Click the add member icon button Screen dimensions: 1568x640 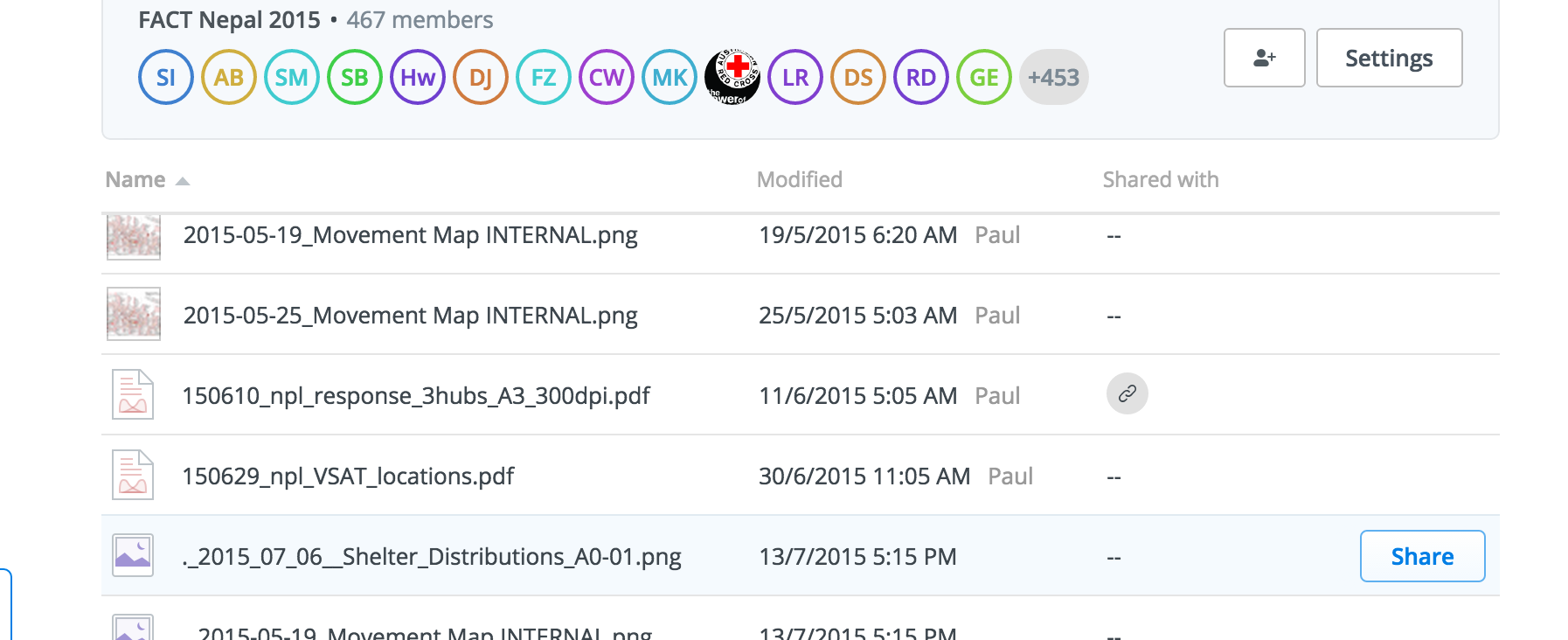pyautogui.click(x=1265, y=58)
